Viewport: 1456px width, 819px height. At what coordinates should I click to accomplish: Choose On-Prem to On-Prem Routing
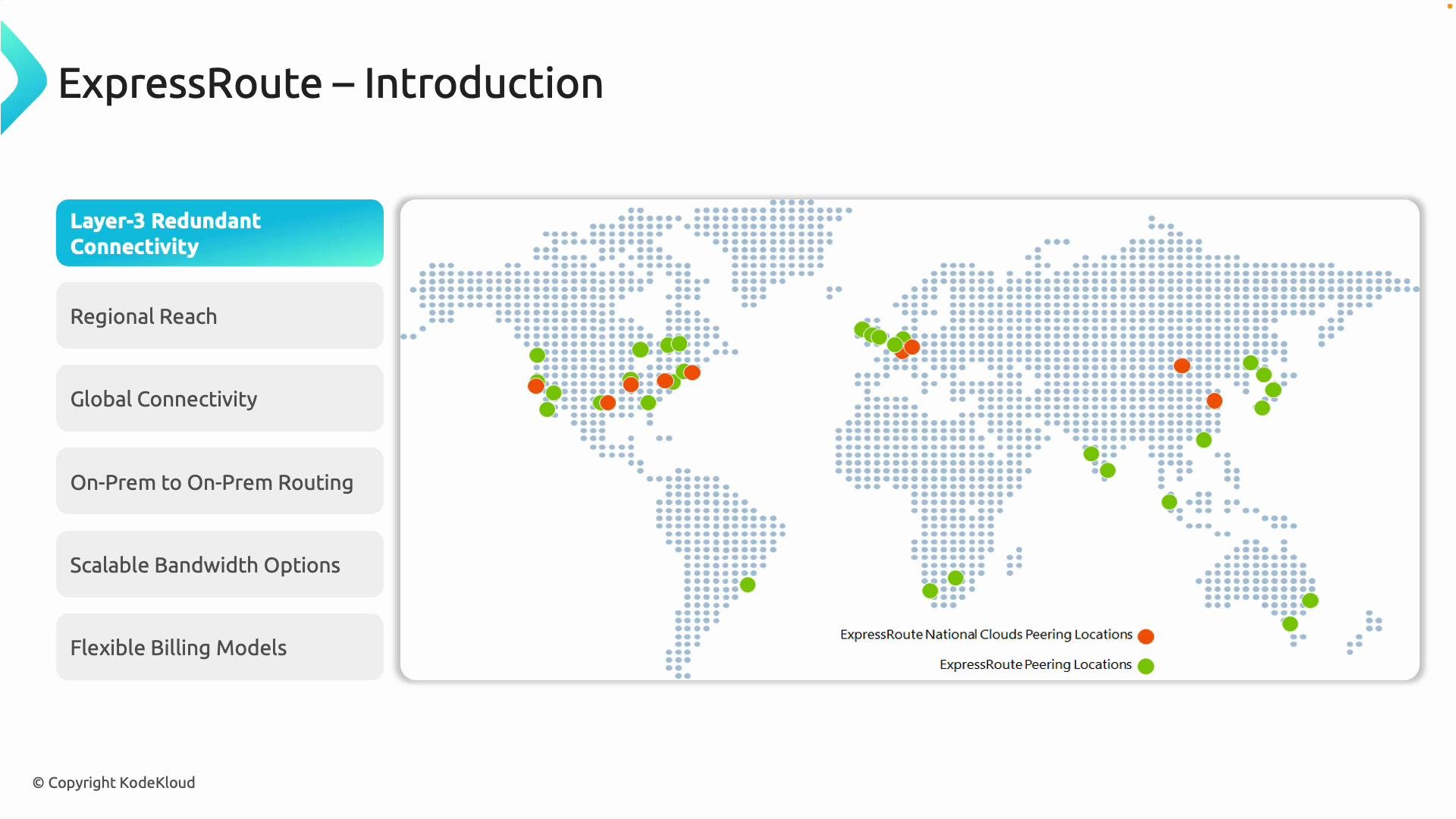coord(220,482)
